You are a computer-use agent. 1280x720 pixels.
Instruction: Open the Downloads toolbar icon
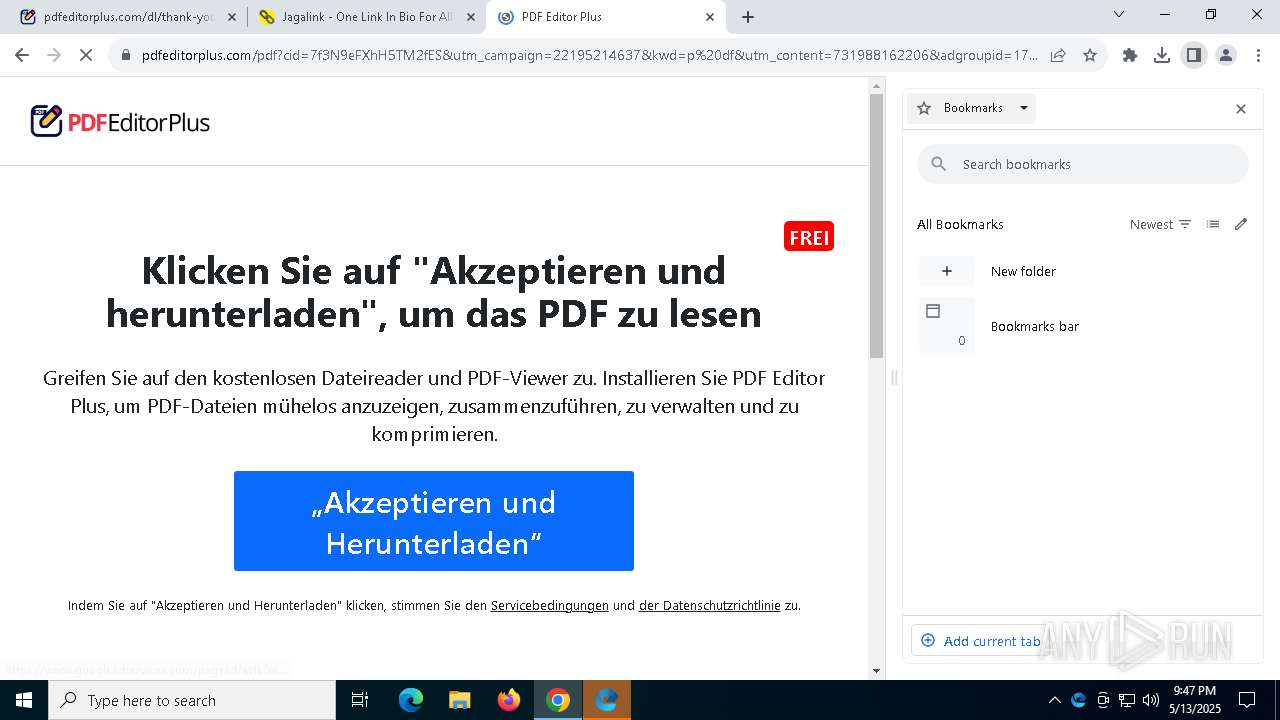[1162, 55]
